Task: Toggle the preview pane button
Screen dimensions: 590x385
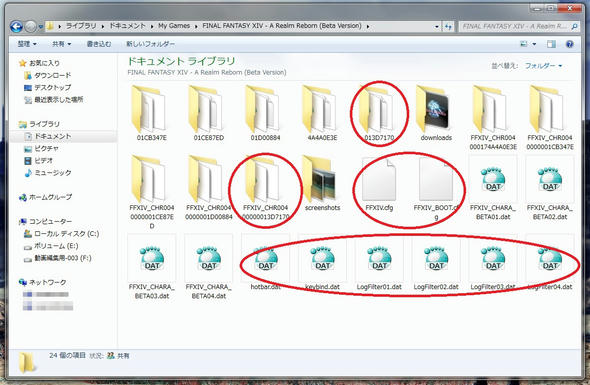Action: (551, 44)
